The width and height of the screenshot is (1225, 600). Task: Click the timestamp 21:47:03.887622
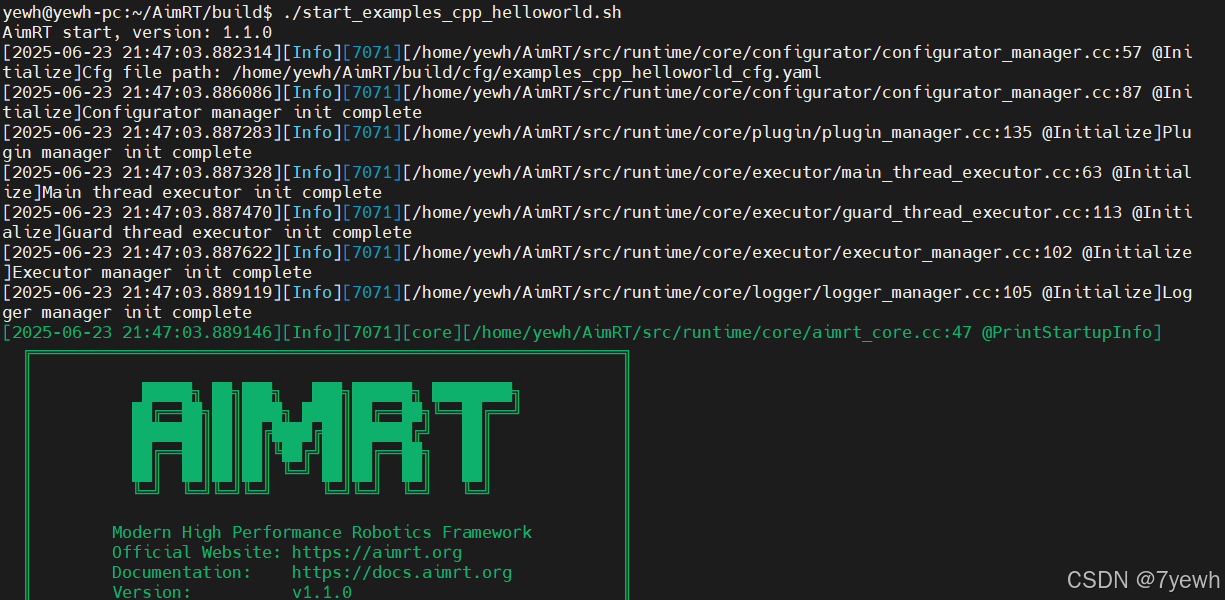point(196,252)
